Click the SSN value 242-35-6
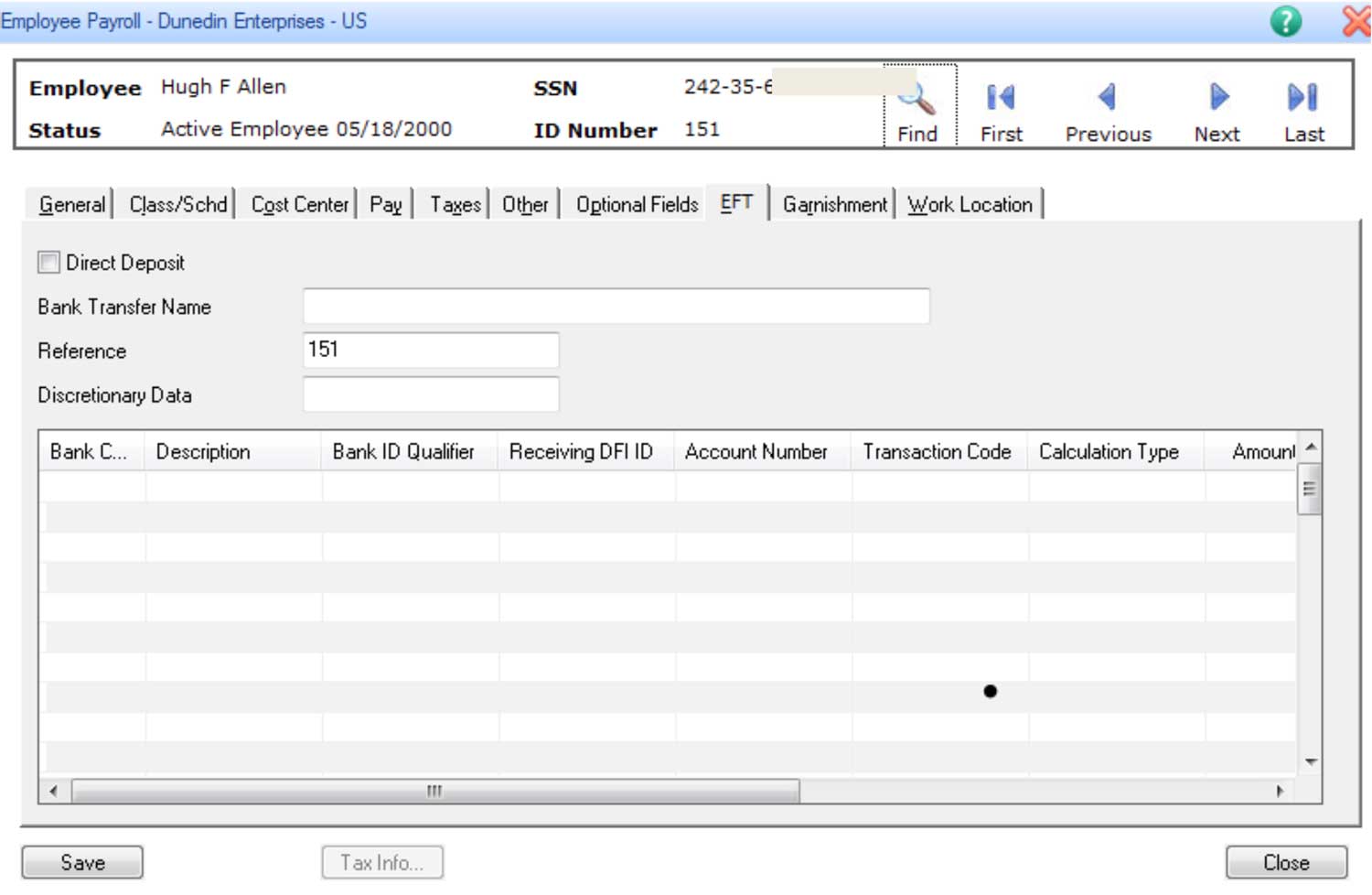Screen dimensions: 1372x895 (728, 87)
